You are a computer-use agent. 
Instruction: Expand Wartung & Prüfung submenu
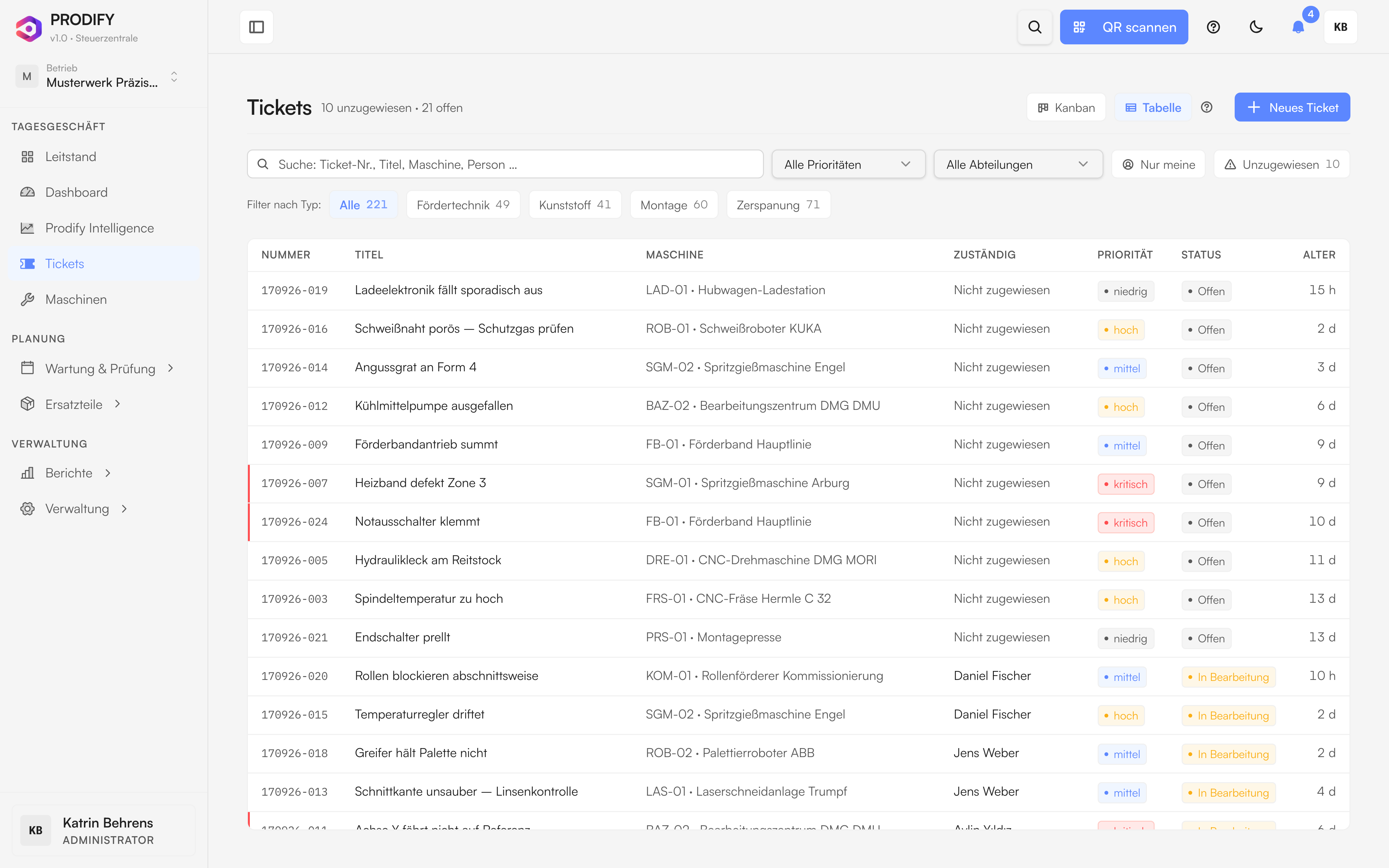pyautogui.click(x=104, y=368)
